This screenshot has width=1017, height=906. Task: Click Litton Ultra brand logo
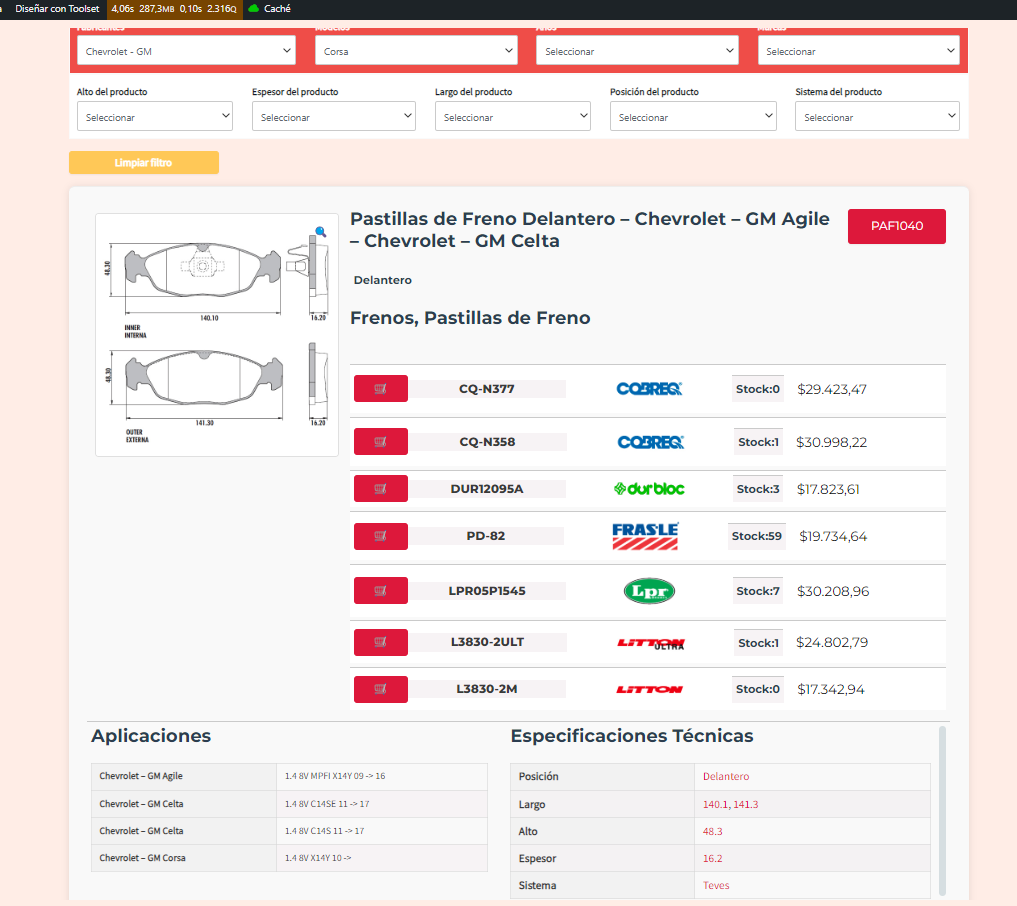tap(651, 643)
